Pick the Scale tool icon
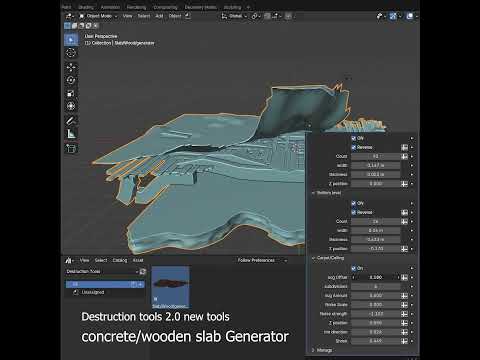Image resolution: width=480 pixels, height=360 pixels. coord(71,93)
